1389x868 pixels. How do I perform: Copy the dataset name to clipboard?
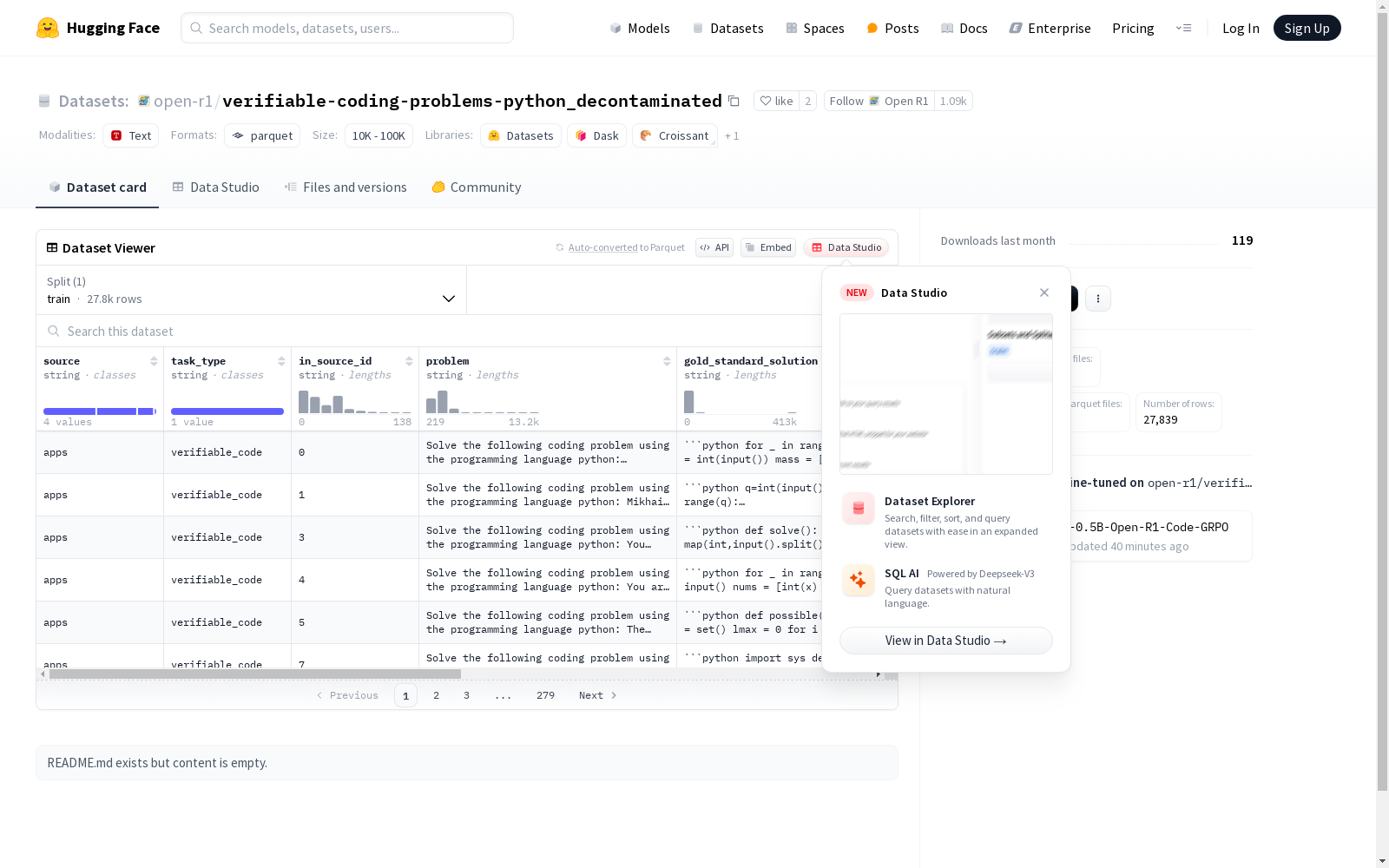click(x=734, y=101)
